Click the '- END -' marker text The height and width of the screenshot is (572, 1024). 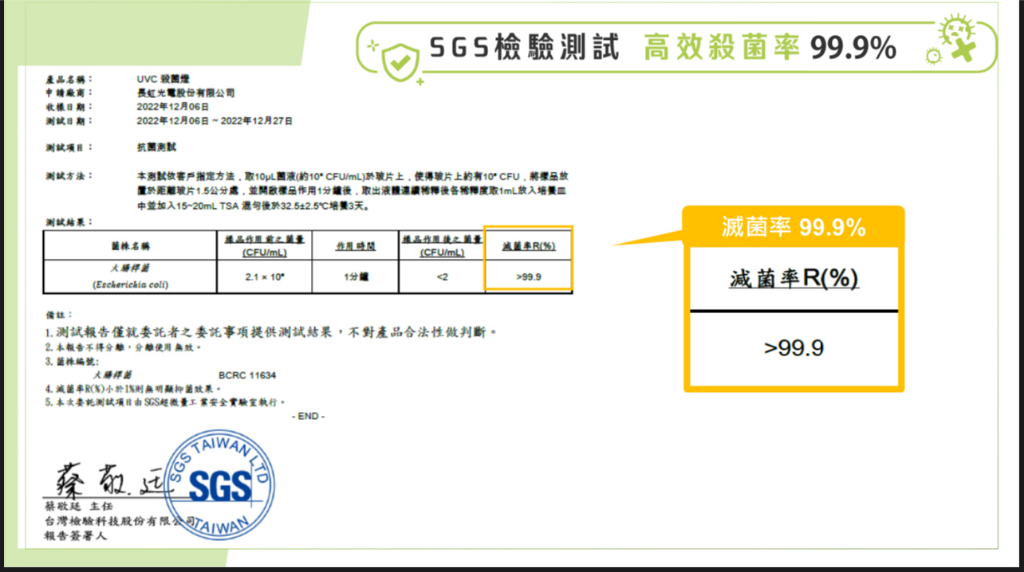coord(307,414)
